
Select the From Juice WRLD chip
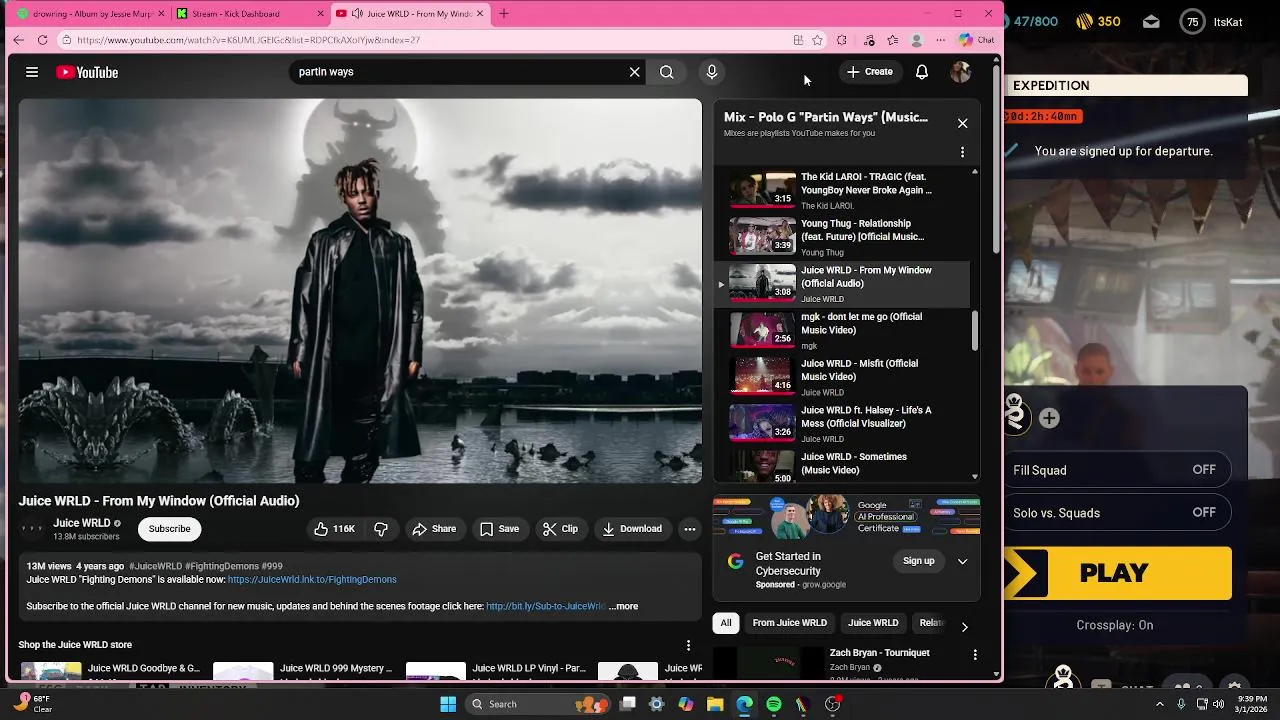(x=790, y=623)
